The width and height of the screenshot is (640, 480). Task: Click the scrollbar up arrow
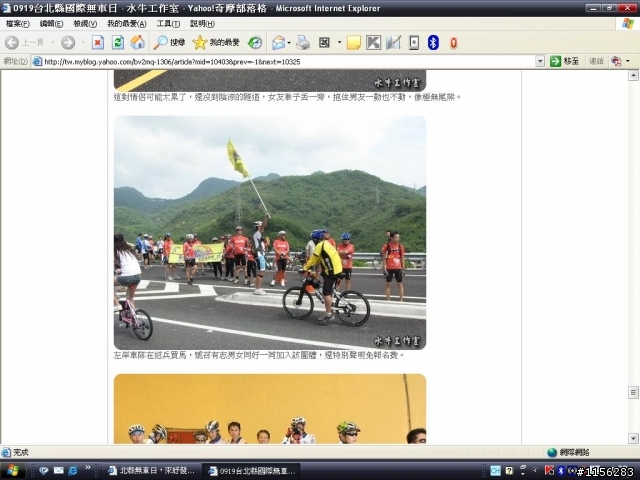click(633, 75)
